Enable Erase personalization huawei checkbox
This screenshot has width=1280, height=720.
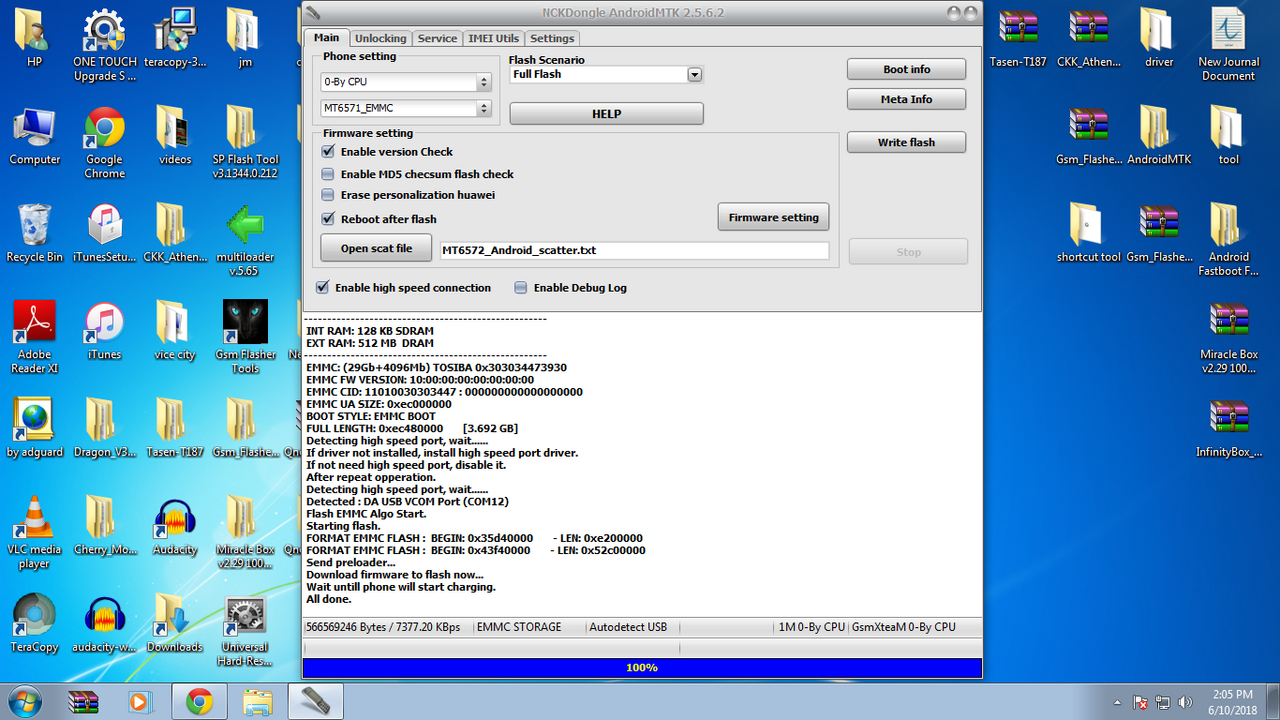click(x=328, y=195)
